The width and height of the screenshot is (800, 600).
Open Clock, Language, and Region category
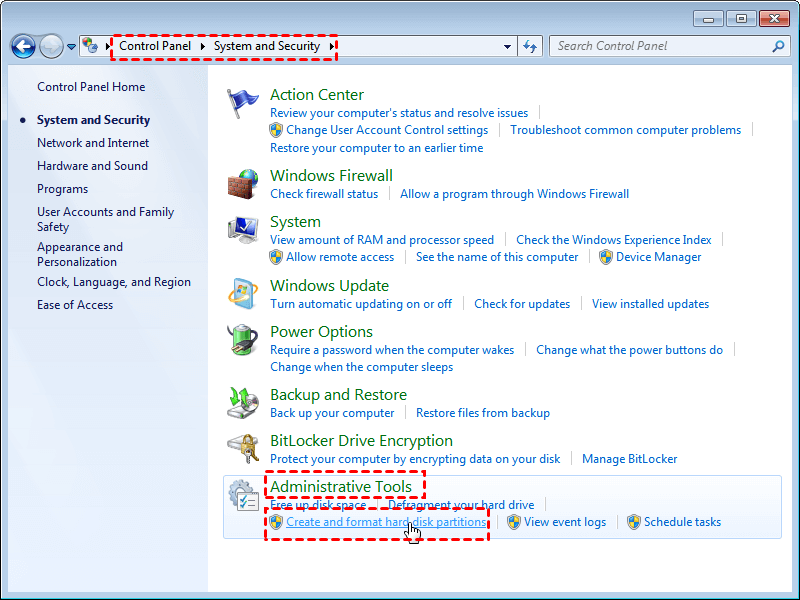tap(114, 282)
